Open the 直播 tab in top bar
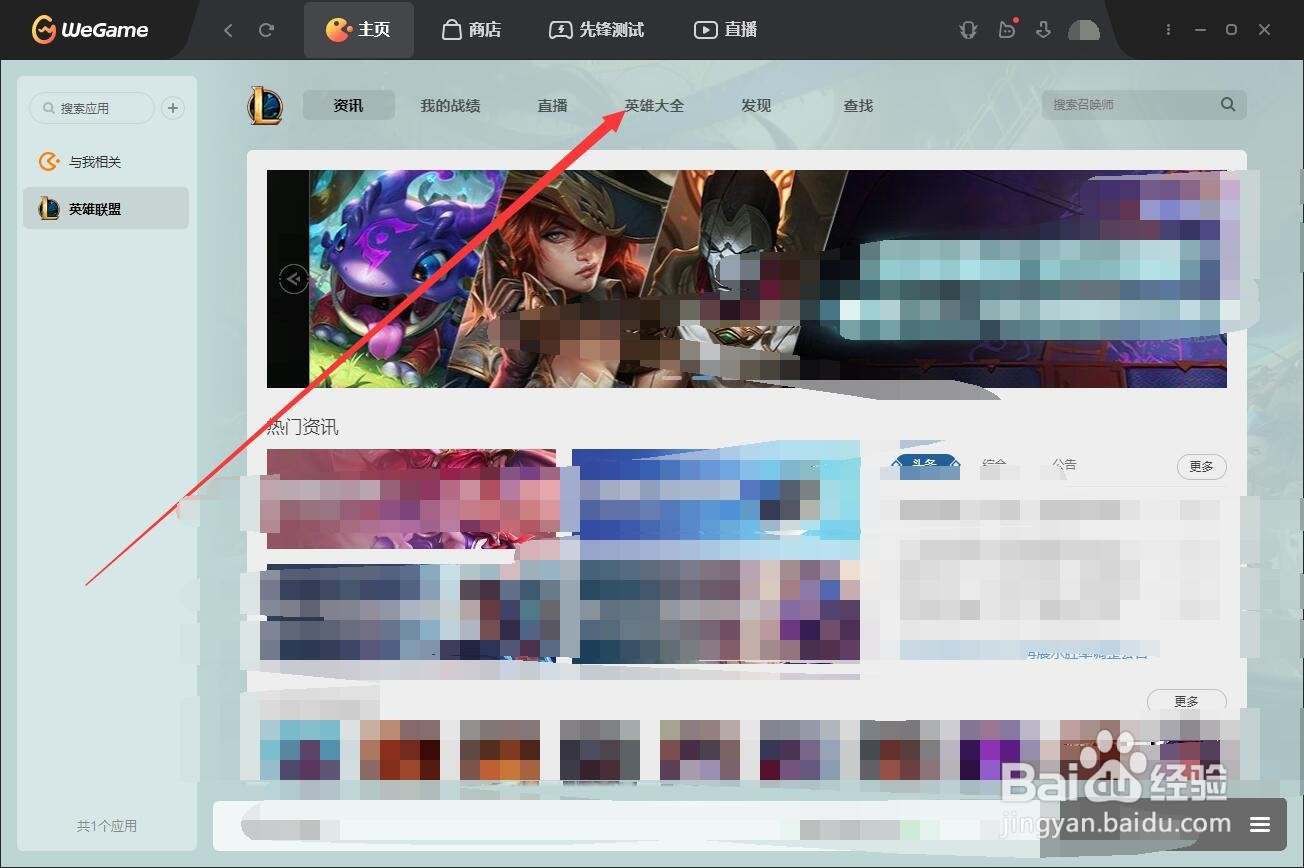Screen dimensions: 1304x868 (726, 30)
